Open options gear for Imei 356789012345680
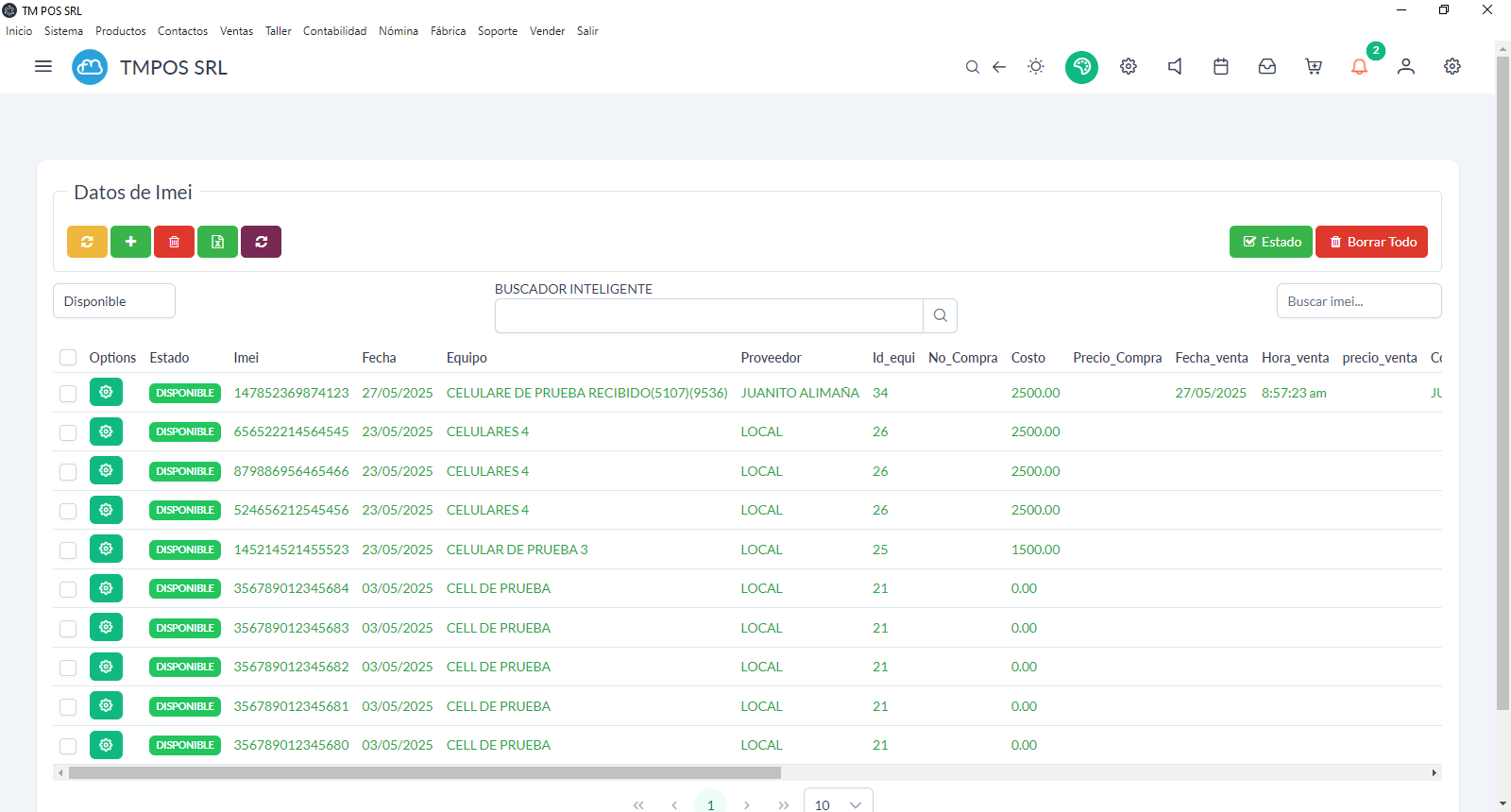This screenshot has width=1511, height=812. (106, 745)
